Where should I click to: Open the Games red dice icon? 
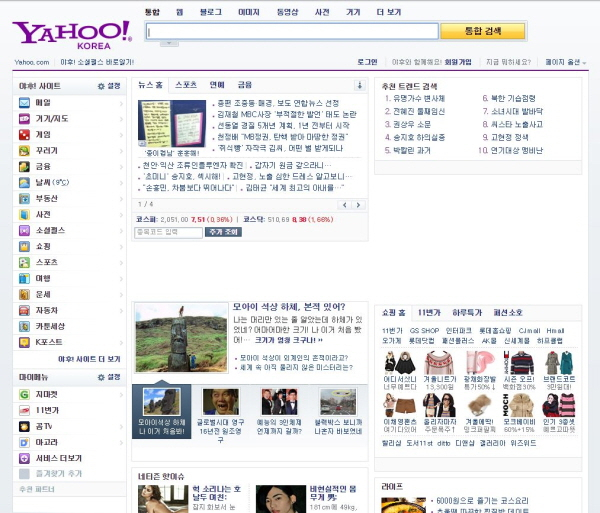coord(24,135)
